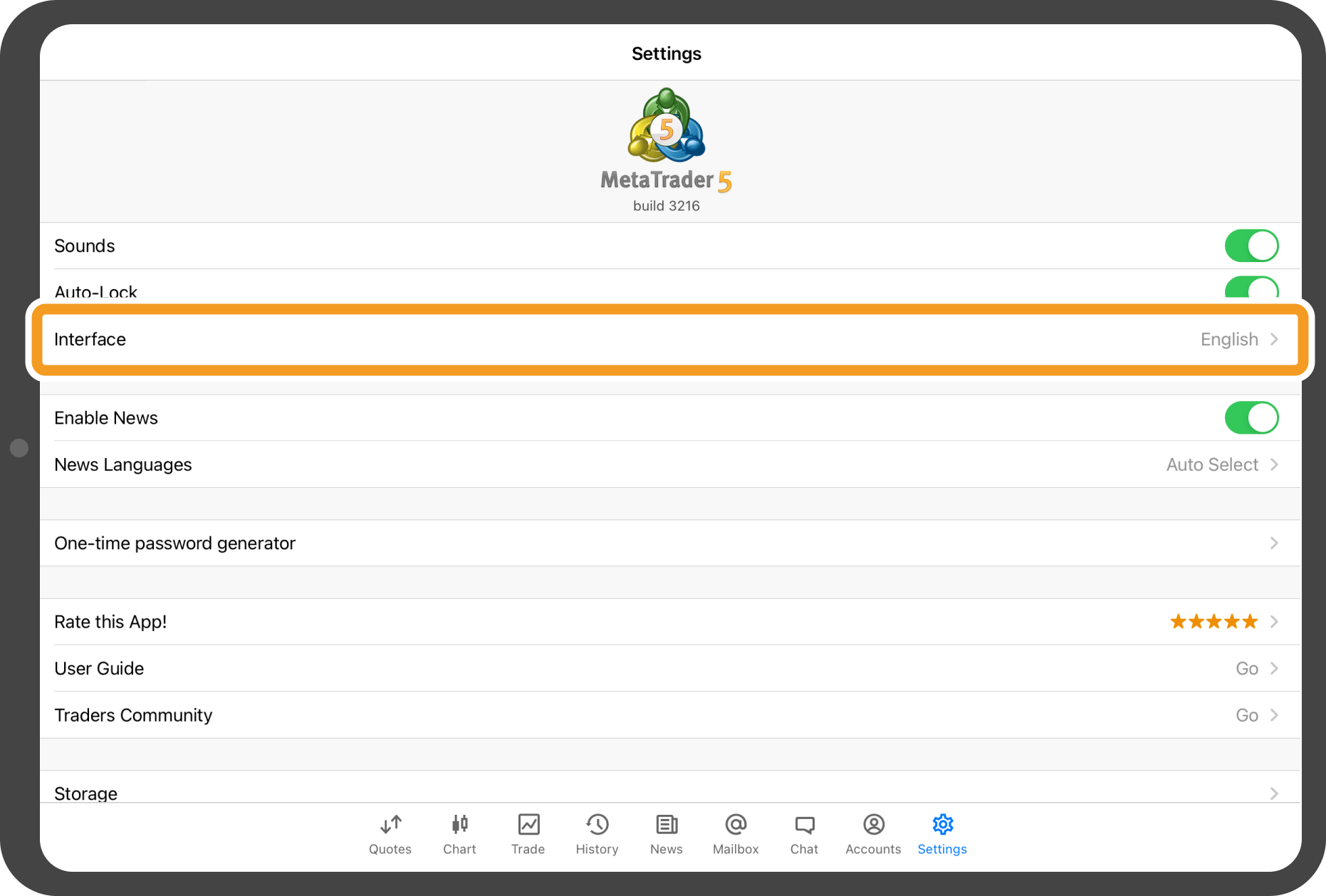Select the Settings gear tab
The image size is (1326, 896).
942,825
